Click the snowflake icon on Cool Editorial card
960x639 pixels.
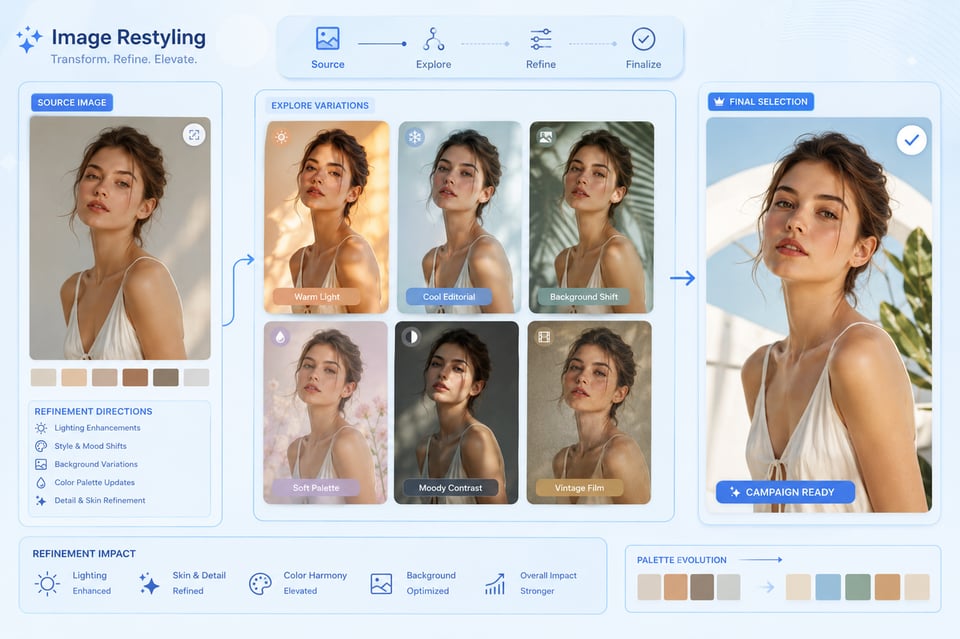pyautogui.click(x=414, y=136)
